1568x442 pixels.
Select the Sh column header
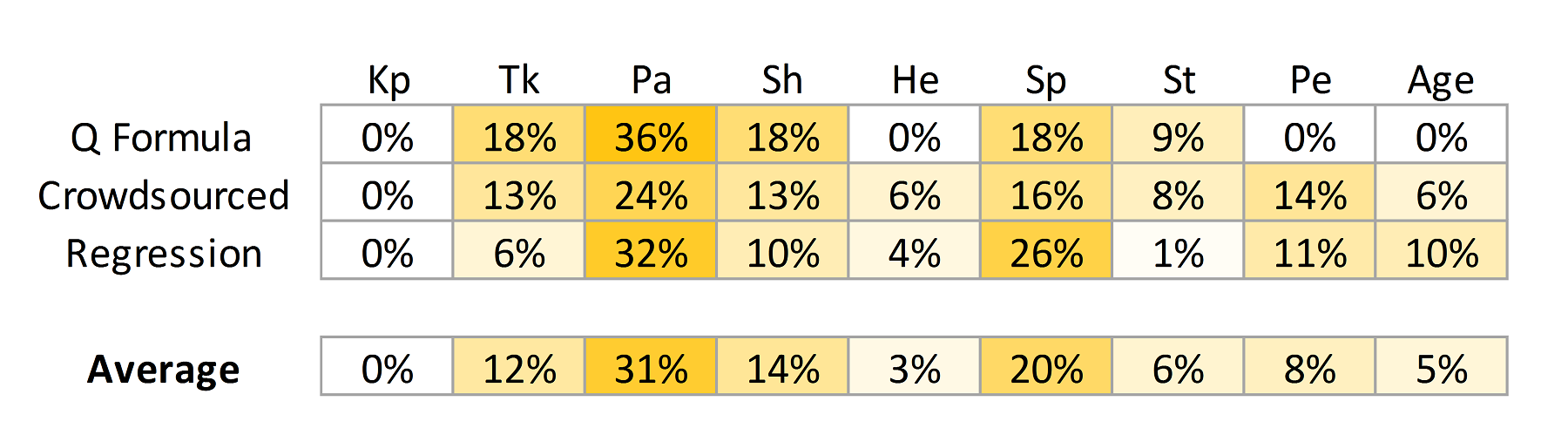[782, 80]
